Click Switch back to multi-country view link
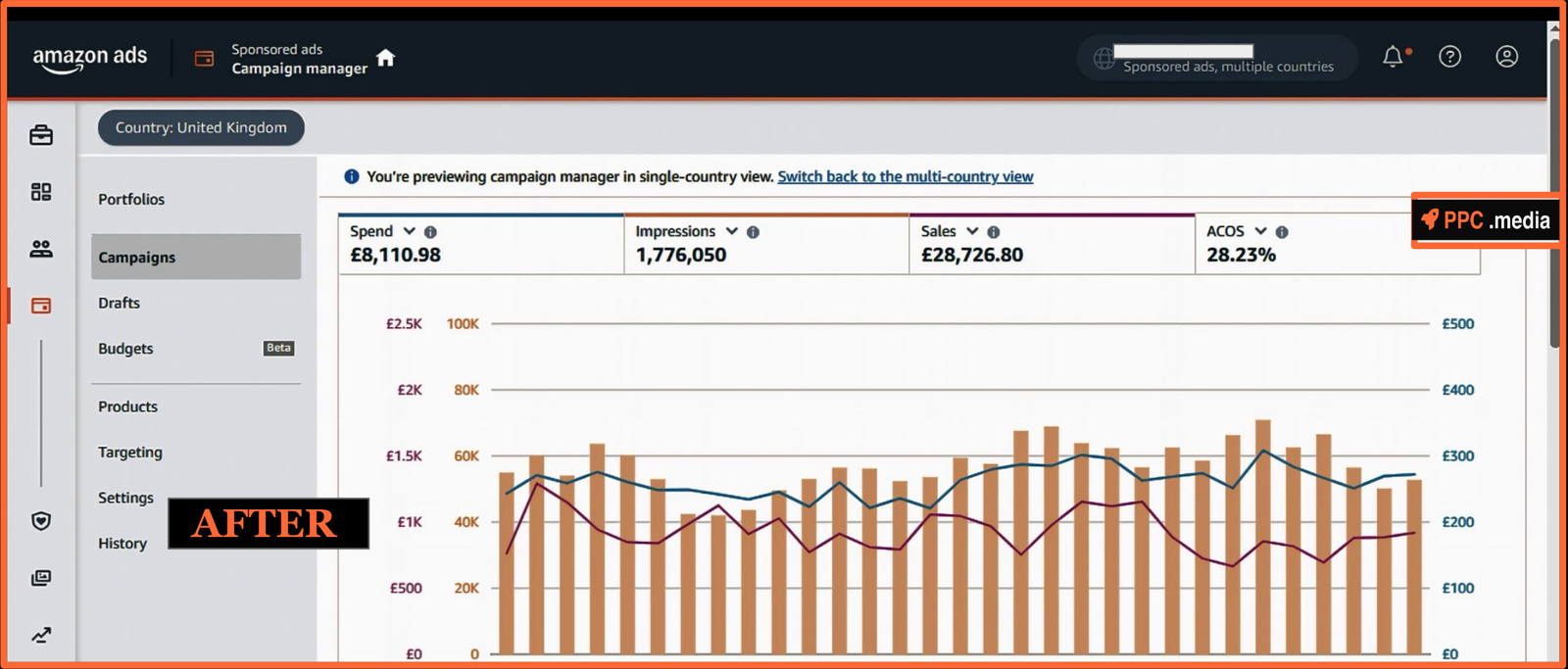The width and height of the screenshot is (1568, 669). (905, 176)
